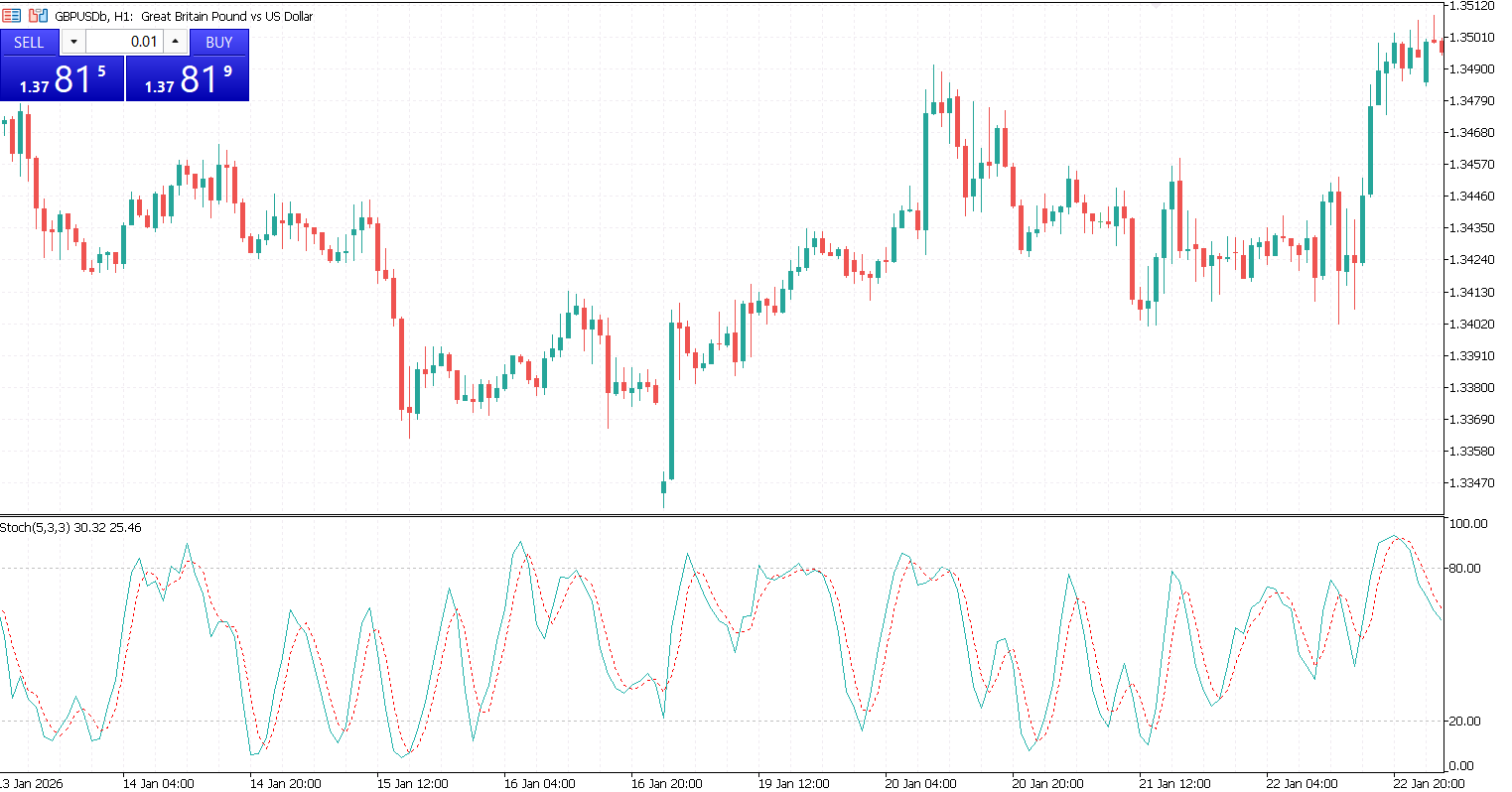The image size is (1512, 792).
Task: Click the 1.33470 price scale label
Action: [1472, 483]
